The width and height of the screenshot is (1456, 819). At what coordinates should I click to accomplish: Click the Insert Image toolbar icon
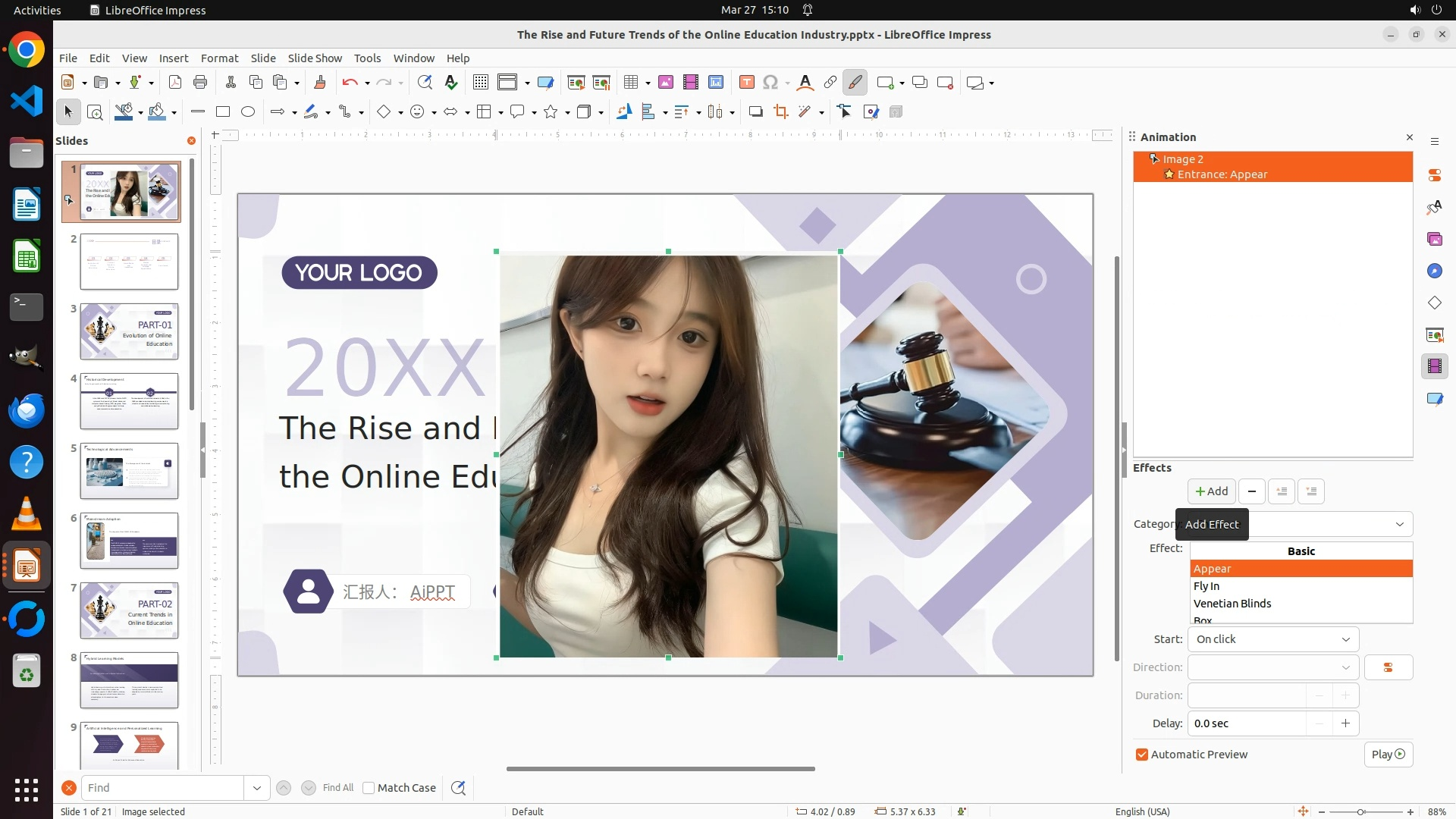pos(665,83)
